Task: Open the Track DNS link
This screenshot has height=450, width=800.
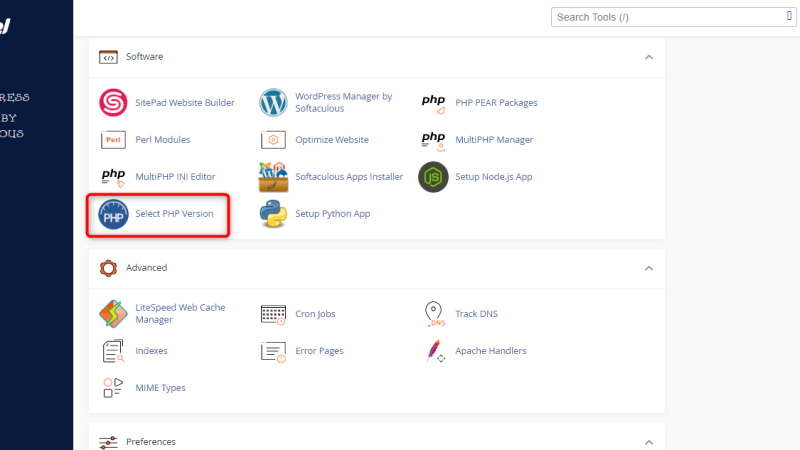Action: pos(476,314)
